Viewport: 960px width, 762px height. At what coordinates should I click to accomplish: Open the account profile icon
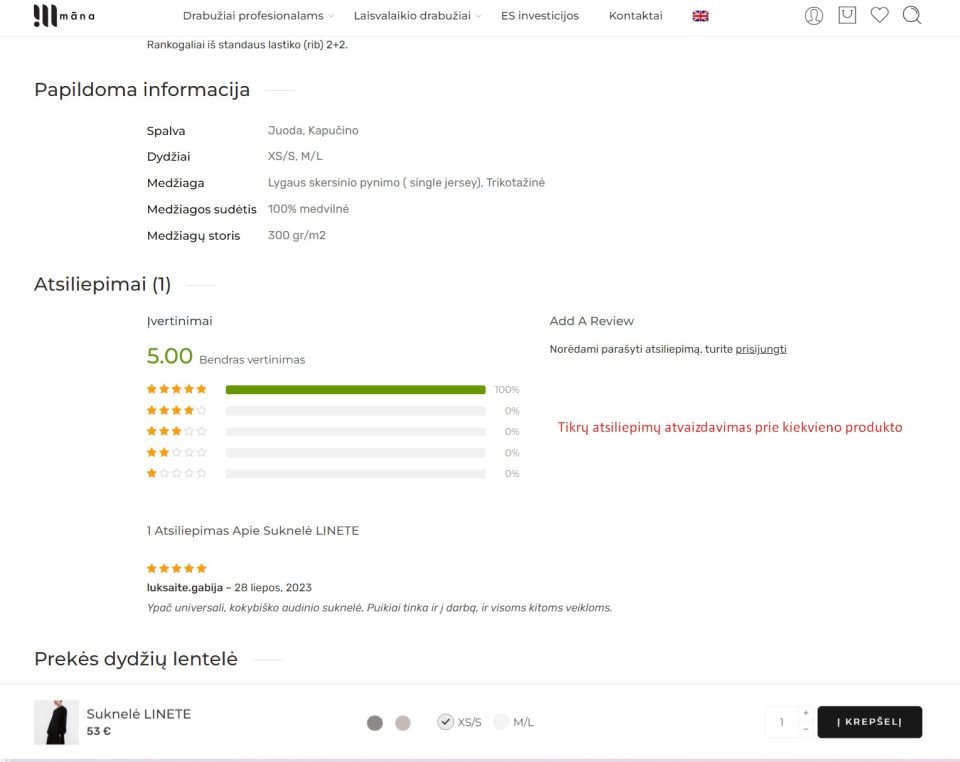[813, 15]
